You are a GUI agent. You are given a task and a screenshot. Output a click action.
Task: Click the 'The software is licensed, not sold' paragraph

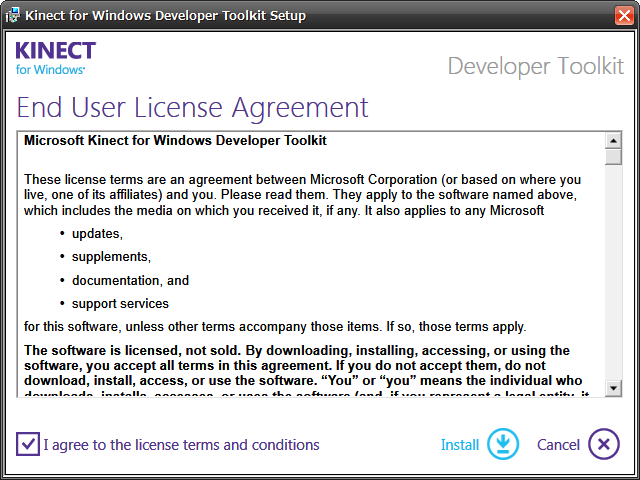pos(306,373)
